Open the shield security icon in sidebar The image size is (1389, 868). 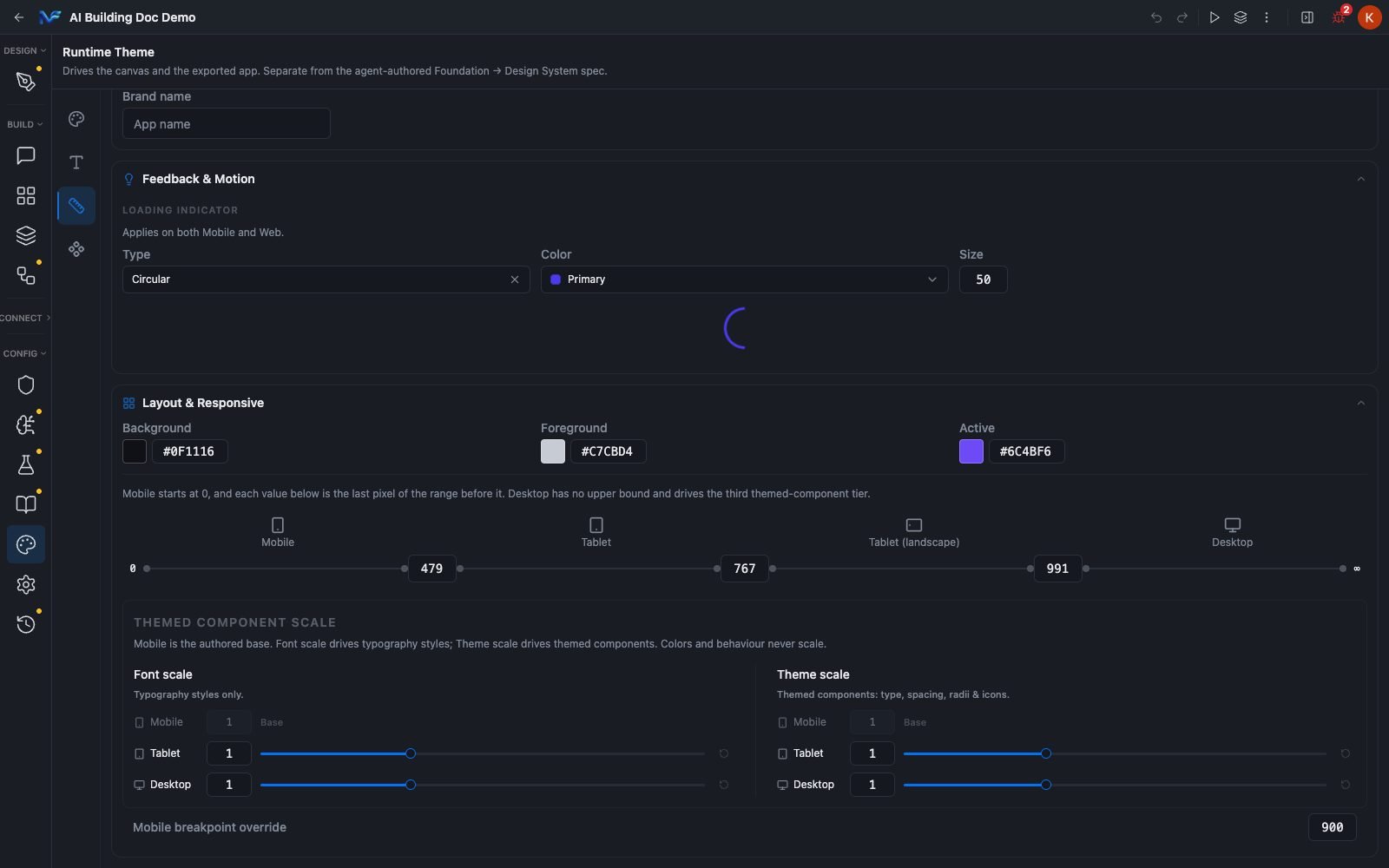pos(26,385)
